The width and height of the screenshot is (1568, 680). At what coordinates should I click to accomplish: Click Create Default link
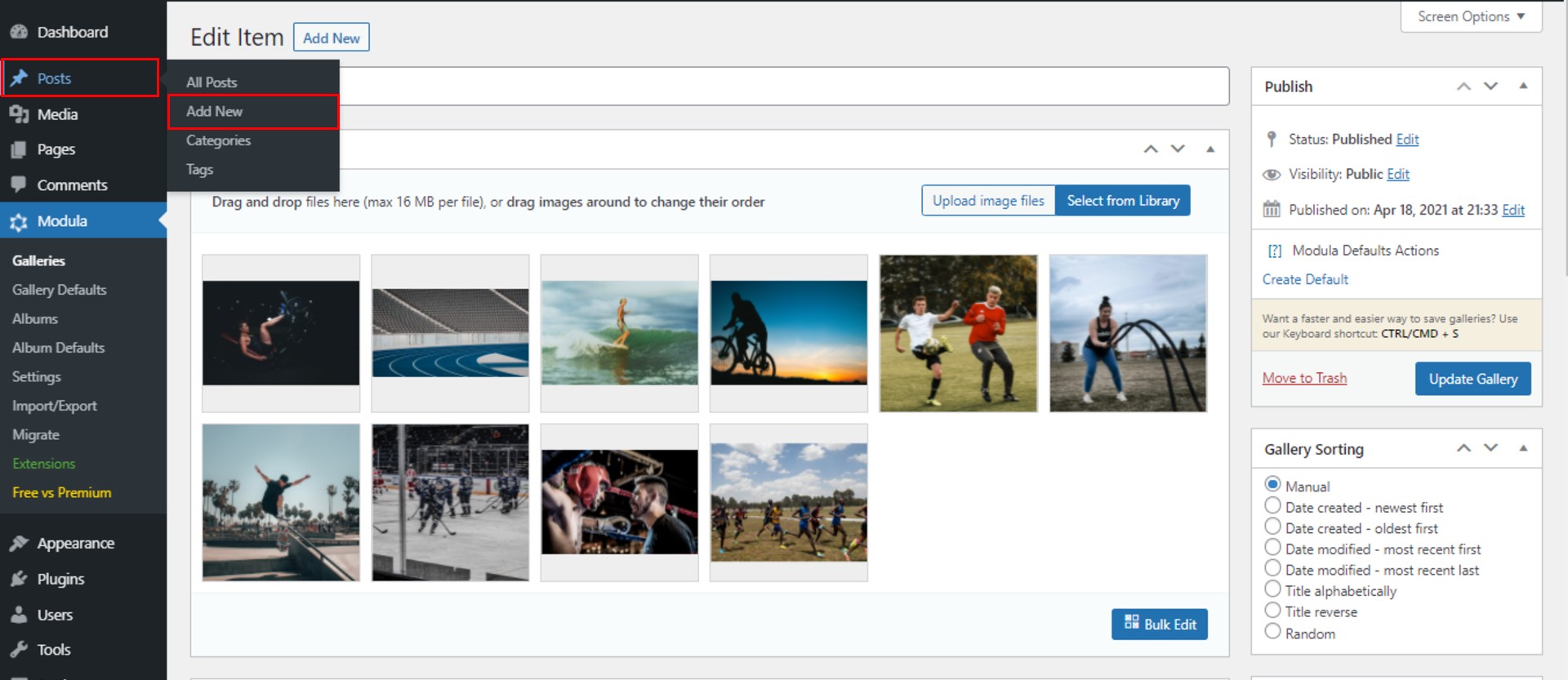1305,279
